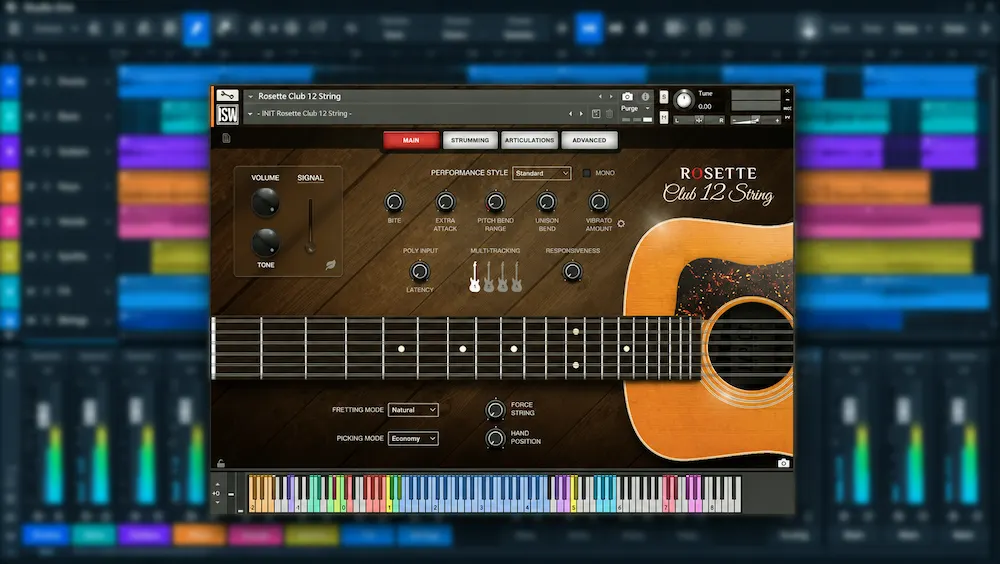The width and height of the screenshot is (1000, 564).
Task: Expand the Rosette Club 12 String instrument arrow
Action: pyautogui.click(x=251, y=96)
